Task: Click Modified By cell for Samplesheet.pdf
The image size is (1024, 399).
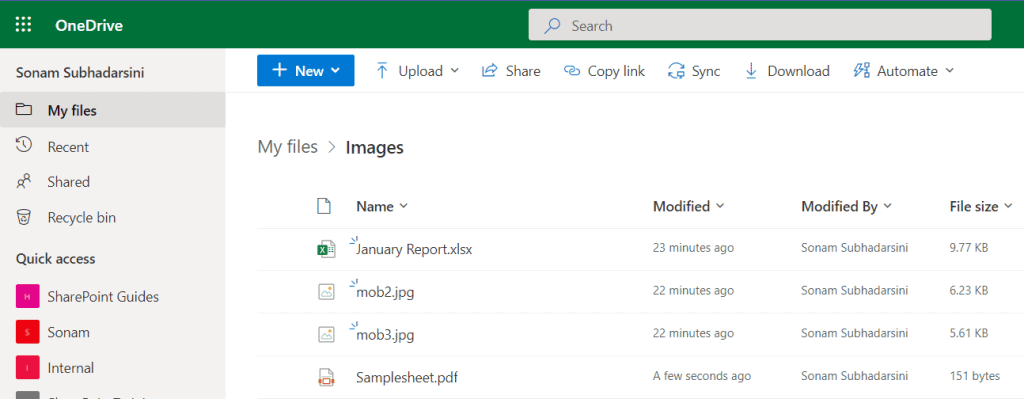Action: click(855, 376)
